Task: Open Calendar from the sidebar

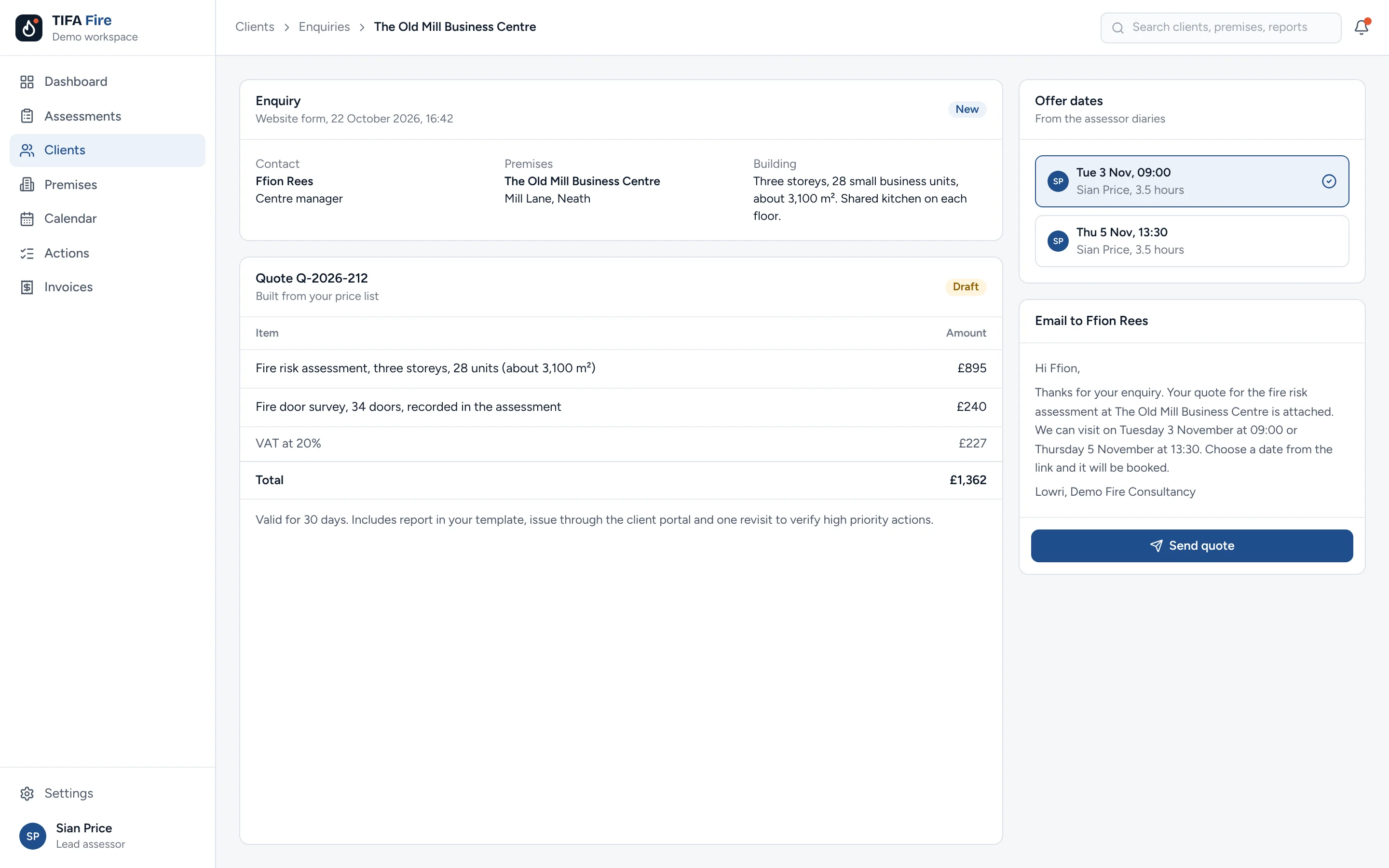Action: pyautogui.click(x=108, y=219)
